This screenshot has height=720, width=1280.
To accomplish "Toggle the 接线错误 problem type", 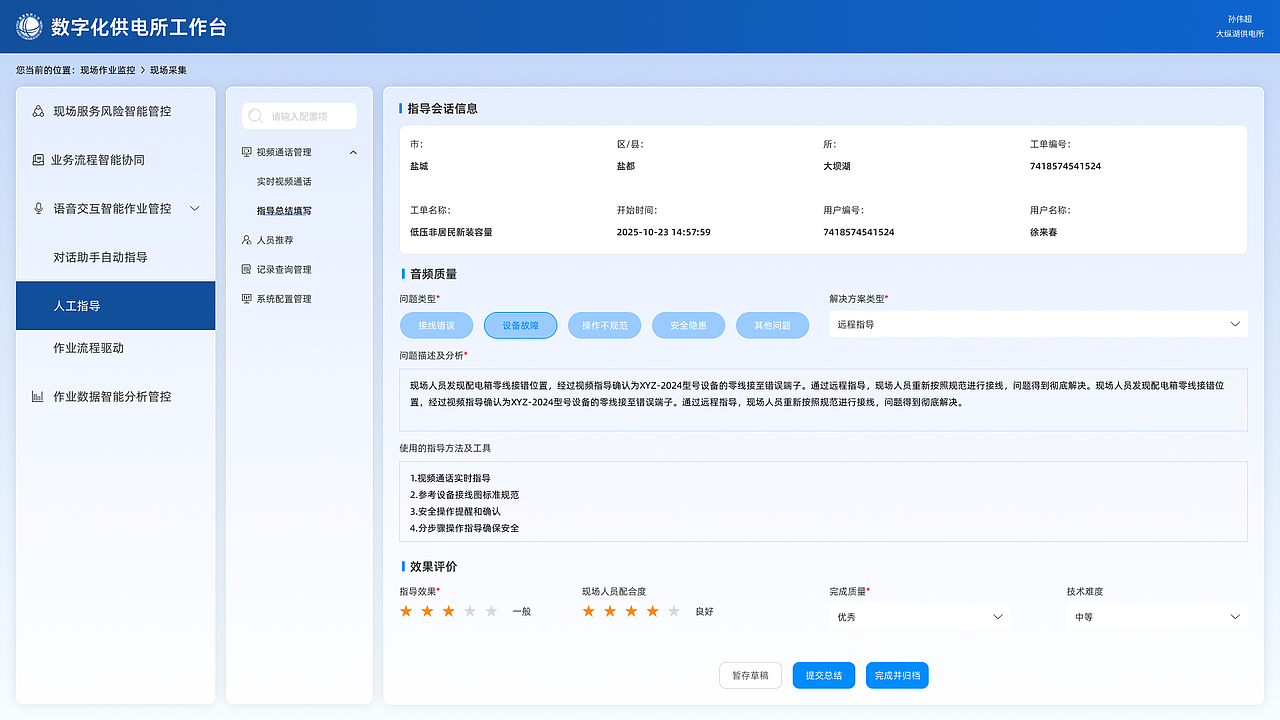I will [436, 325].
